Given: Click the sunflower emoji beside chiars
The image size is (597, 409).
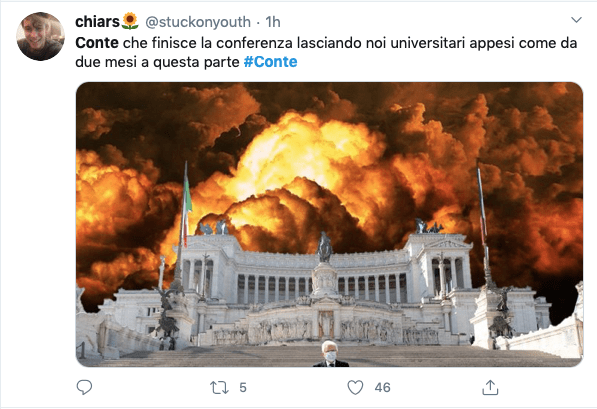Looking at the screenshot, I should (x=130, y=21).
